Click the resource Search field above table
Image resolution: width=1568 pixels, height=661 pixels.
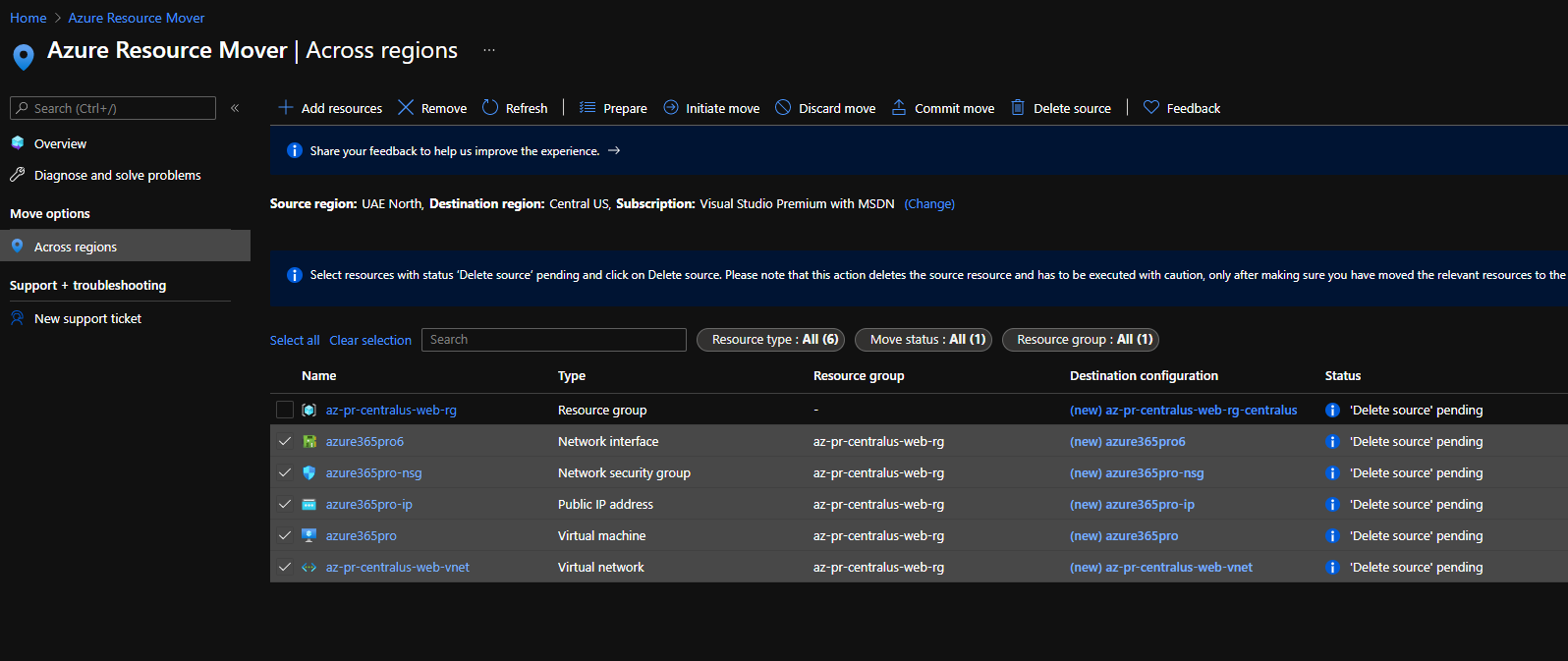[x=554, y=339]
